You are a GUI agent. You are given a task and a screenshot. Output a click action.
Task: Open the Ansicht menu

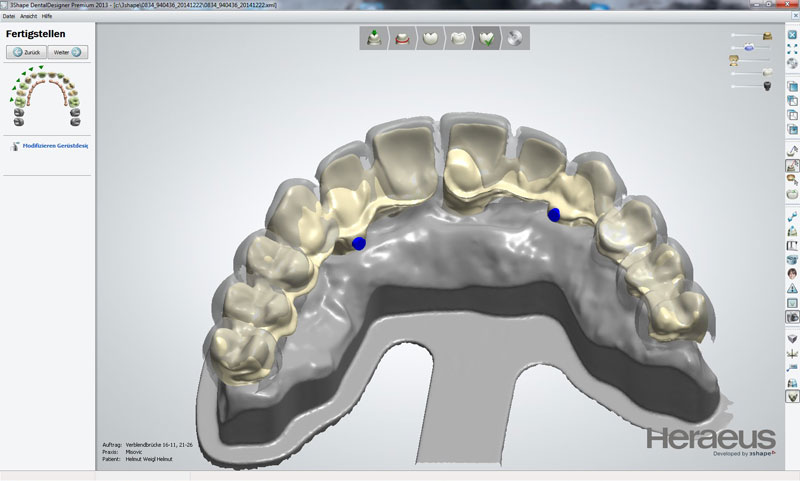pos(27,17)
